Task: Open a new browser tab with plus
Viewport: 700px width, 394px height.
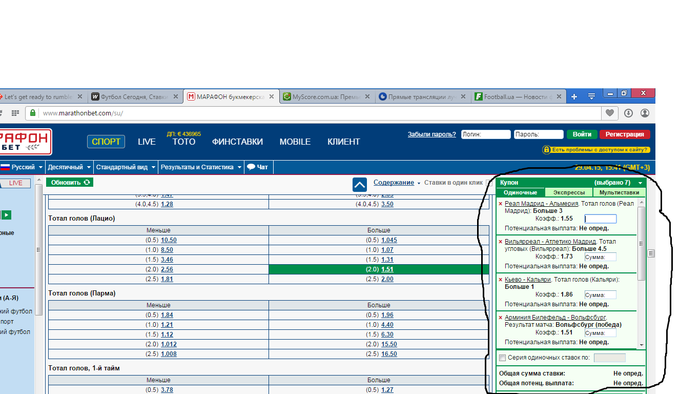Action: (574, 96)
